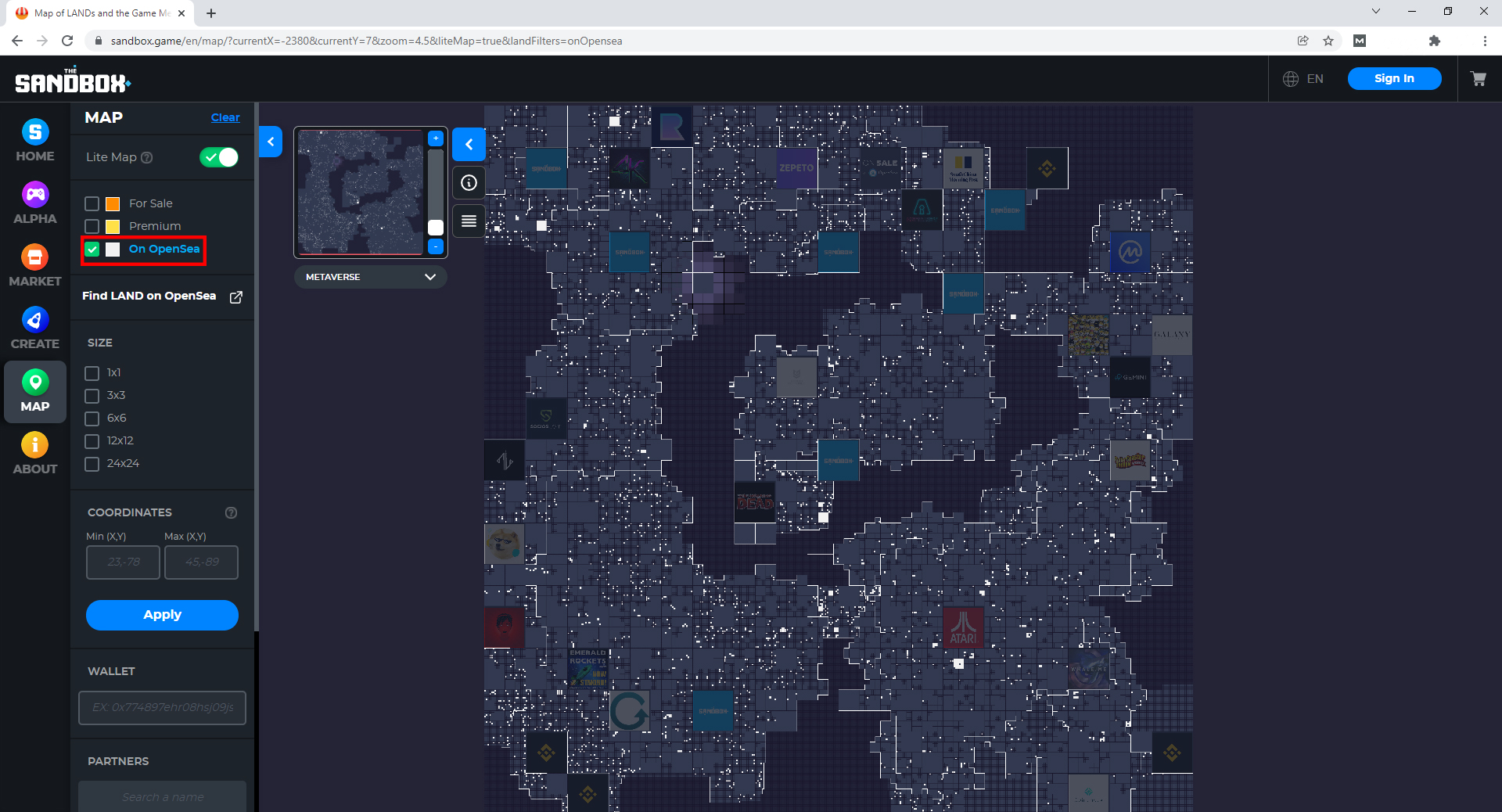Select the Gemini estate on map
Viewport: 1502px width, 812px height.
(x=1130, y=377)
